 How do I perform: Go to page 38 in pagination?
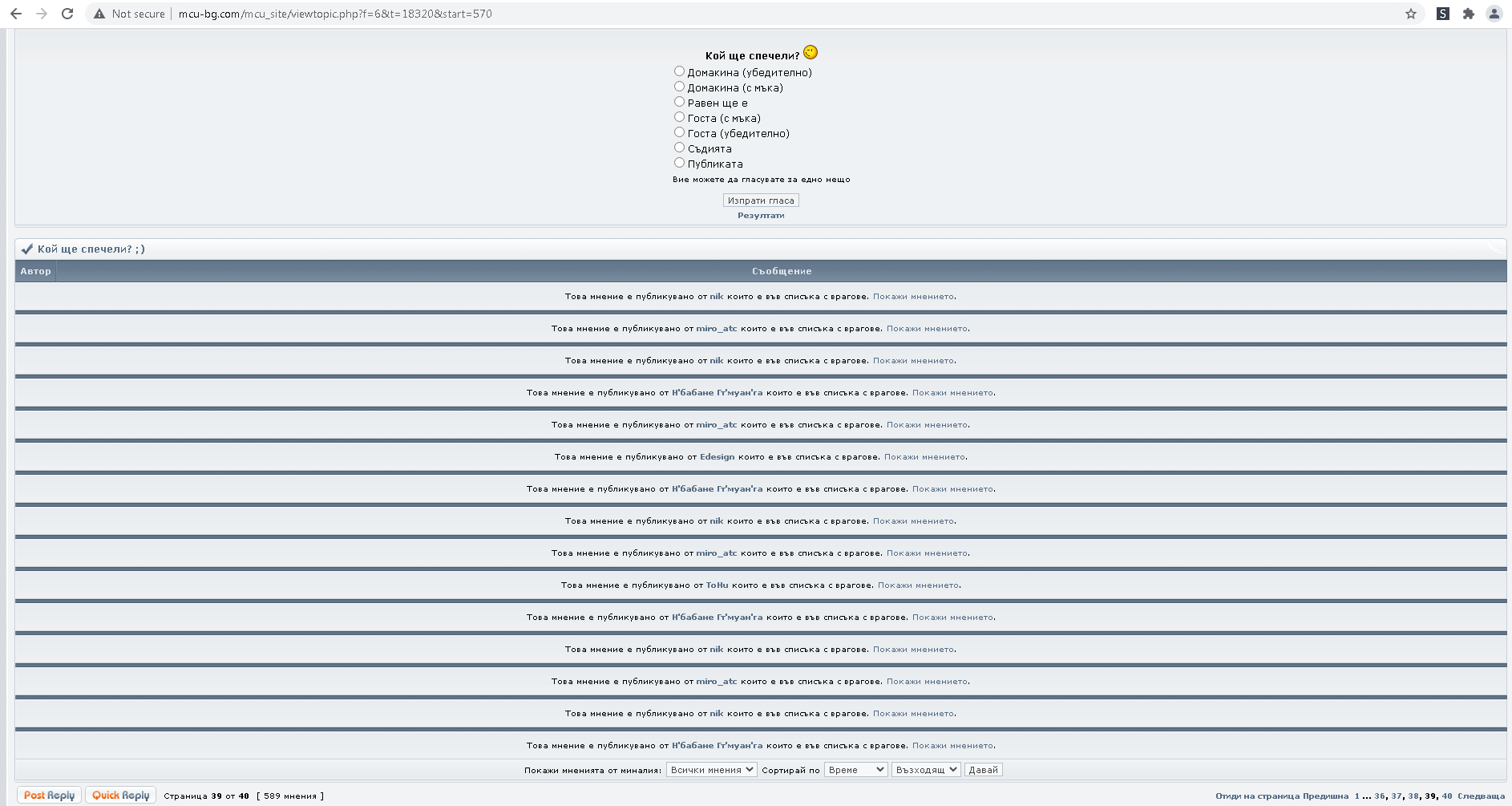pos(1413,796)
